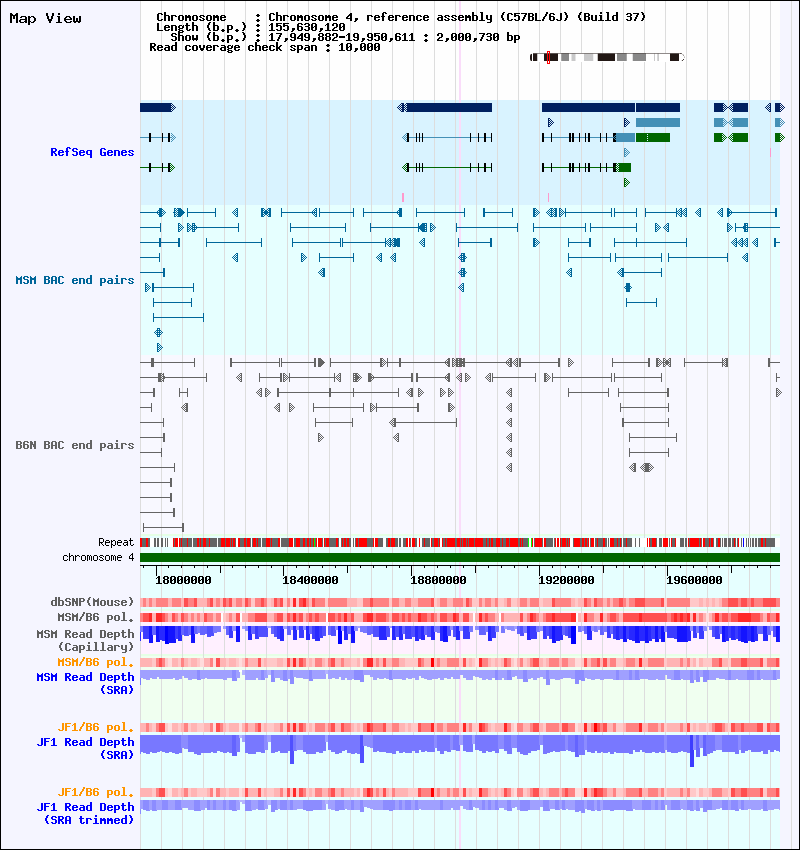Viewport: 800px width, 850px height.
Task: Select the shown range 17,949,882-19,950,611
Action: [341, 37]
